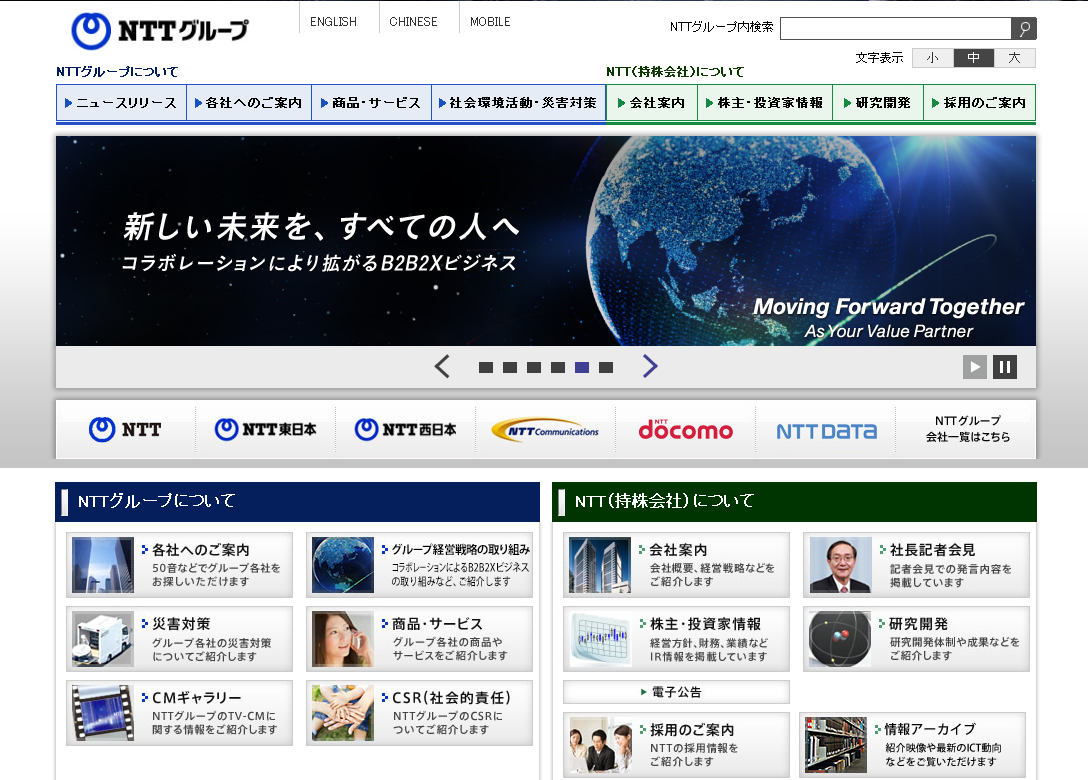Click the NTTグループについて blue section header

point(297,502)
